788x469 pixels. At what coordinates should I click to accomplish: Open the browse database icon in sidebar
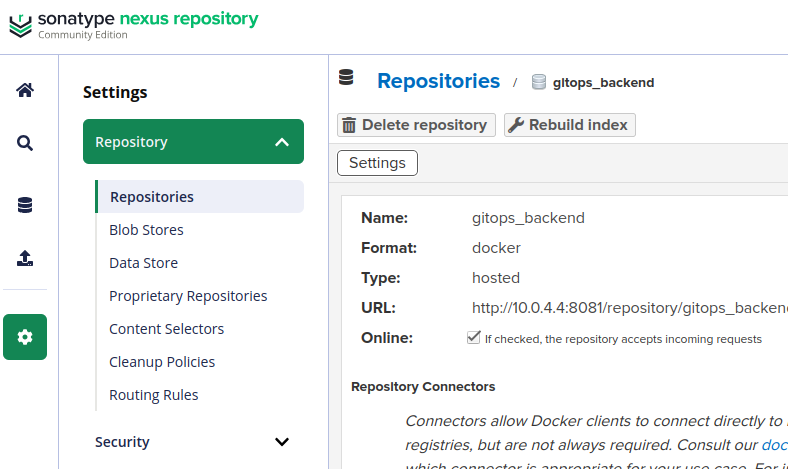[25, 205]
